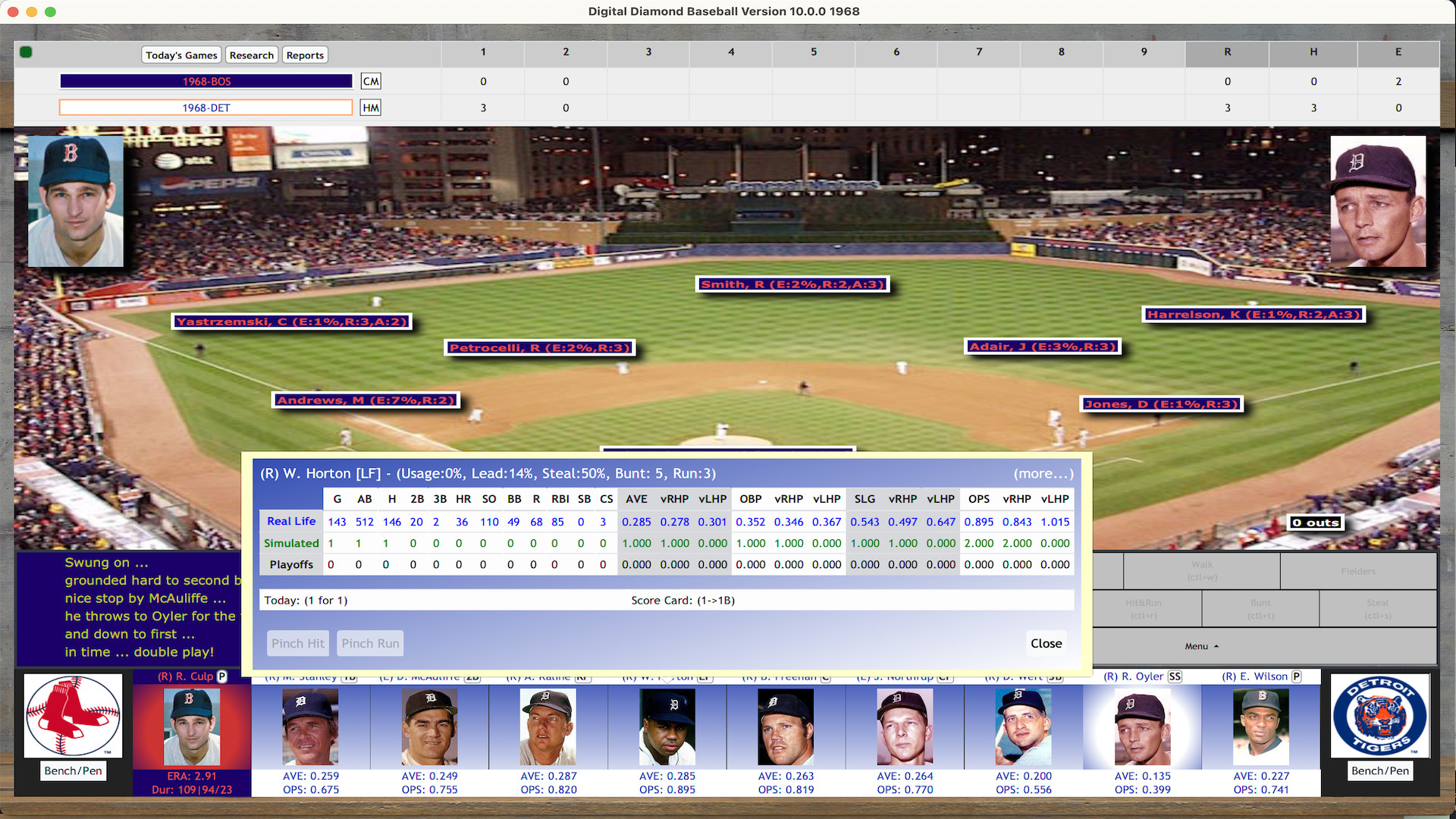Open Today's Games

click(181, 54)
